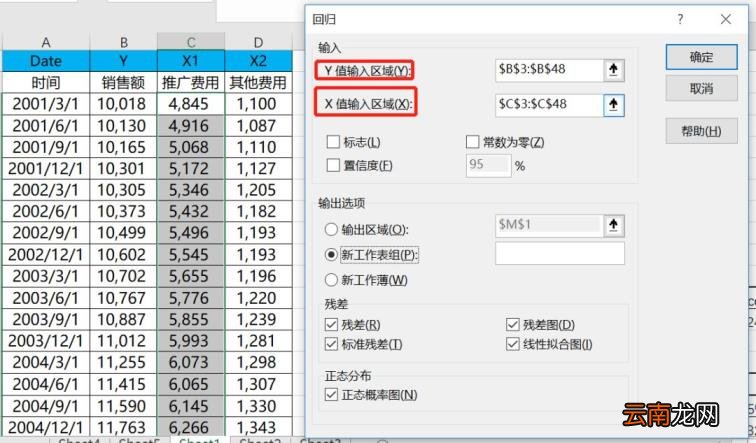This screenshot has height=443, width=756.
Task: Click date cell 2001/3/1
Action: (x=46, y=104)
